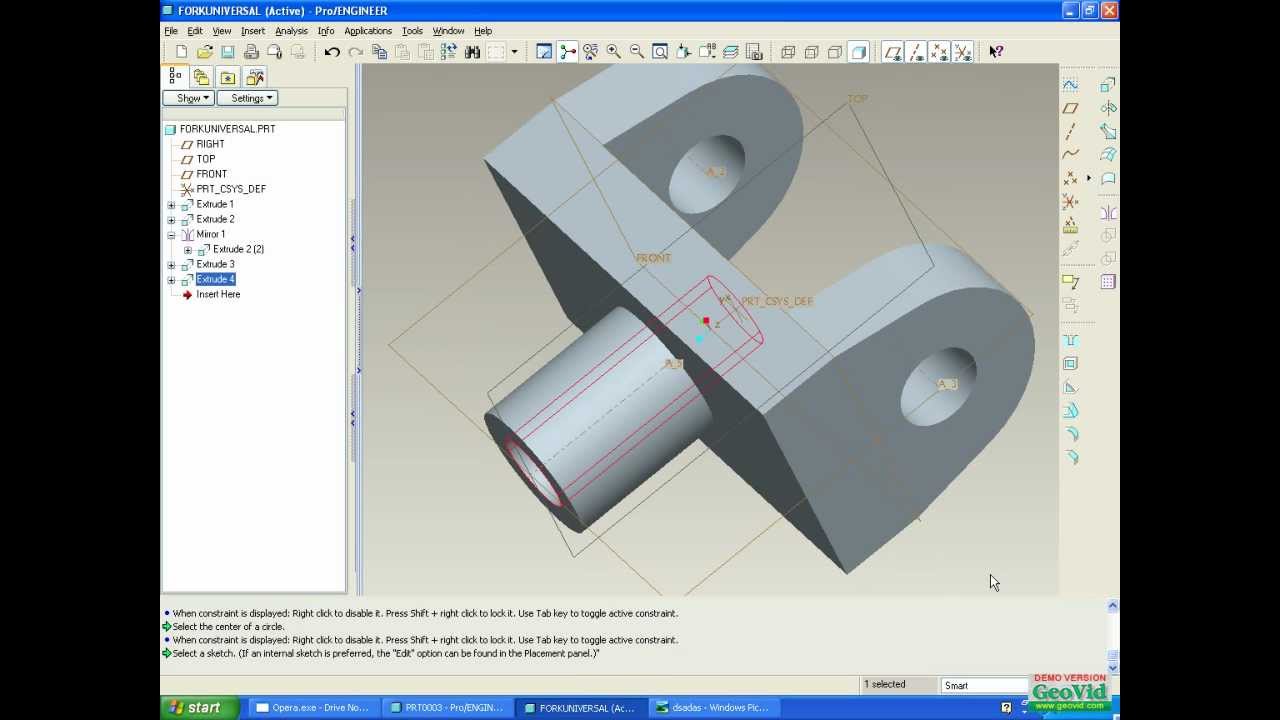Viewport: 1280px width, 720px height.
Task: Toggle datum axes display
Action: tap(916, 52)
